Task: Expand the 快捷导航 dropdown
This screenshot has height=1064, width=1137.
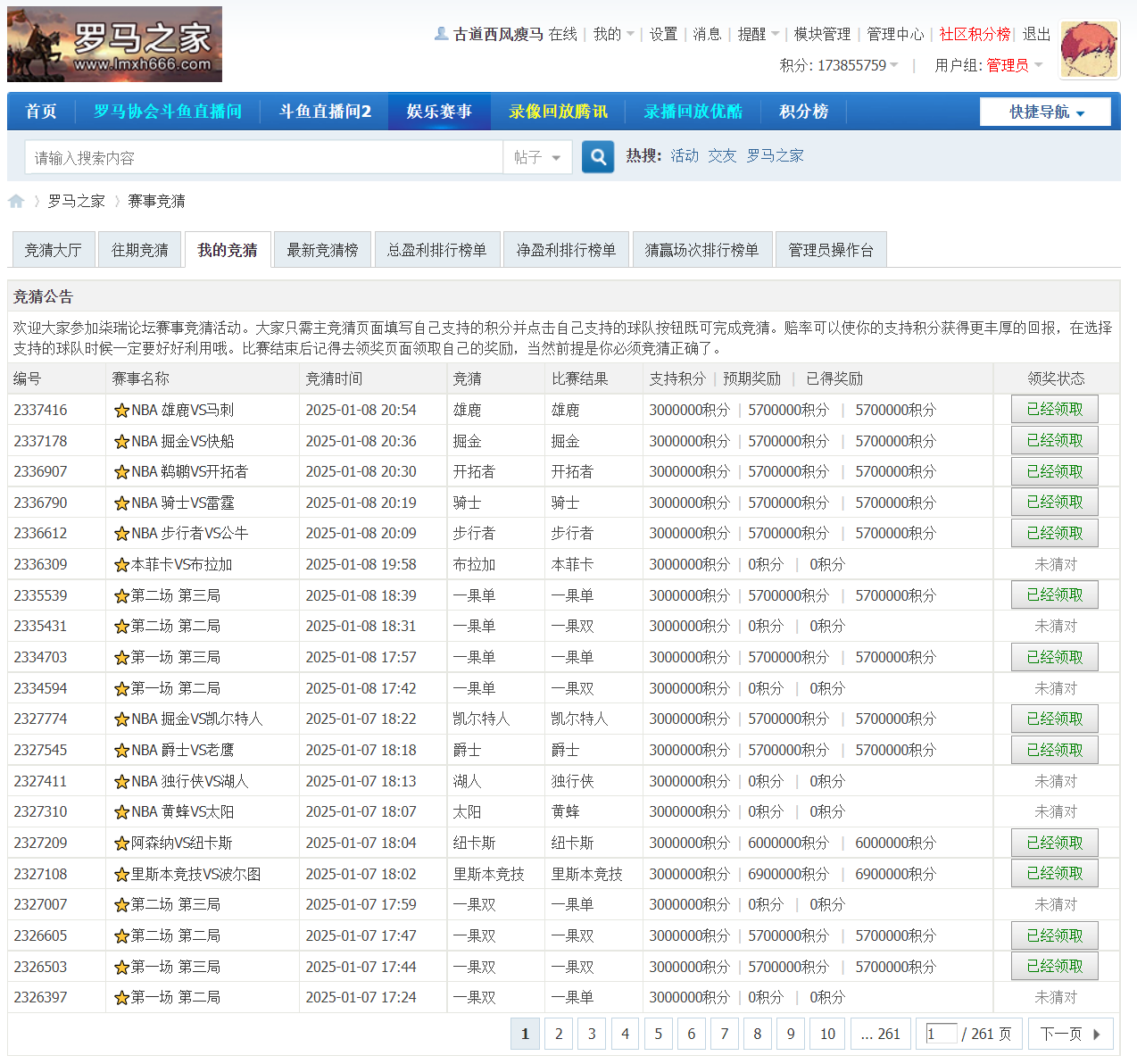Action: tap(1044, 112)
